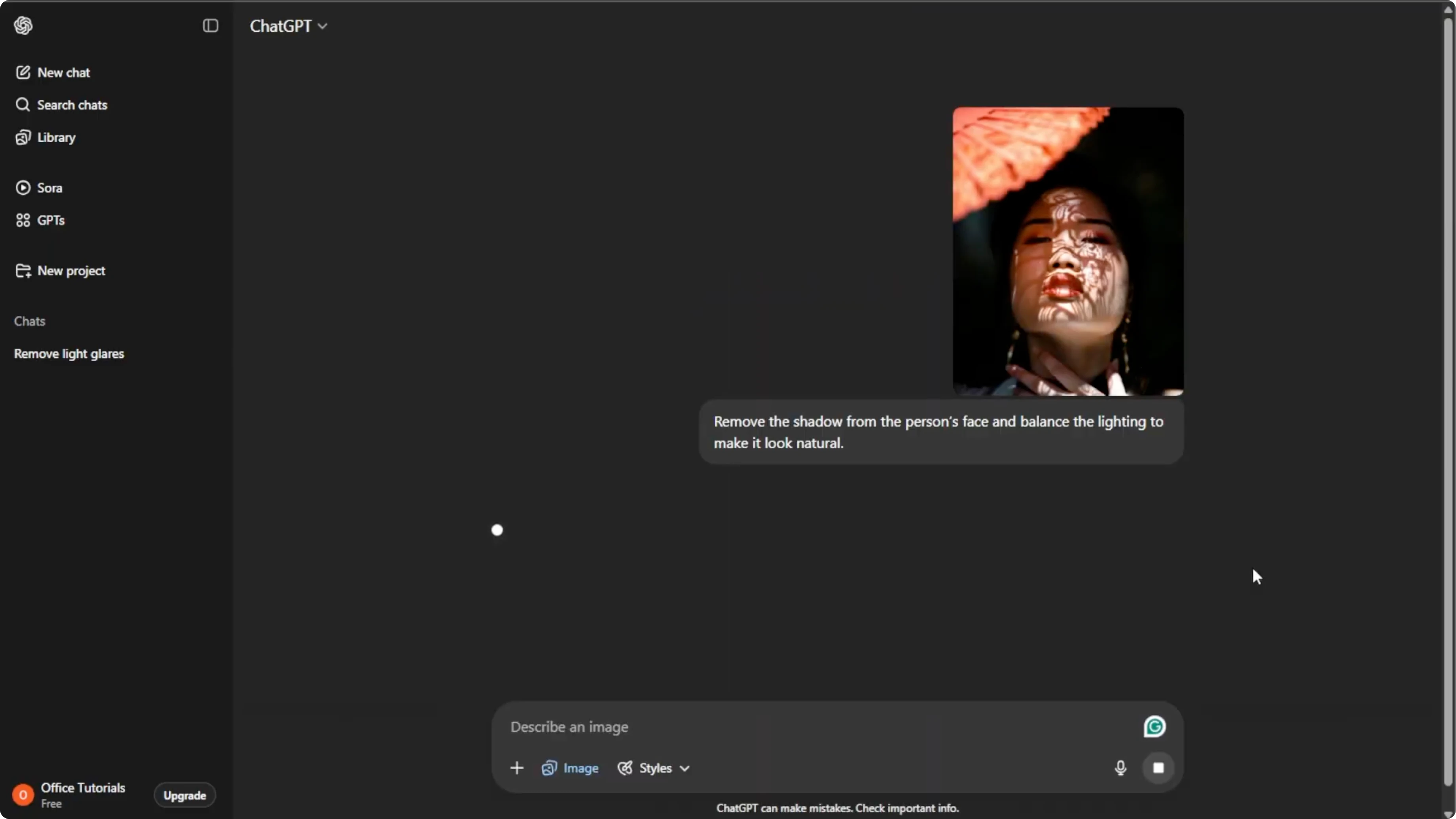Open the uploaded portrait image thumbnail
1456x819 pixels.
pyautogui.click(x=1068, y=252)
